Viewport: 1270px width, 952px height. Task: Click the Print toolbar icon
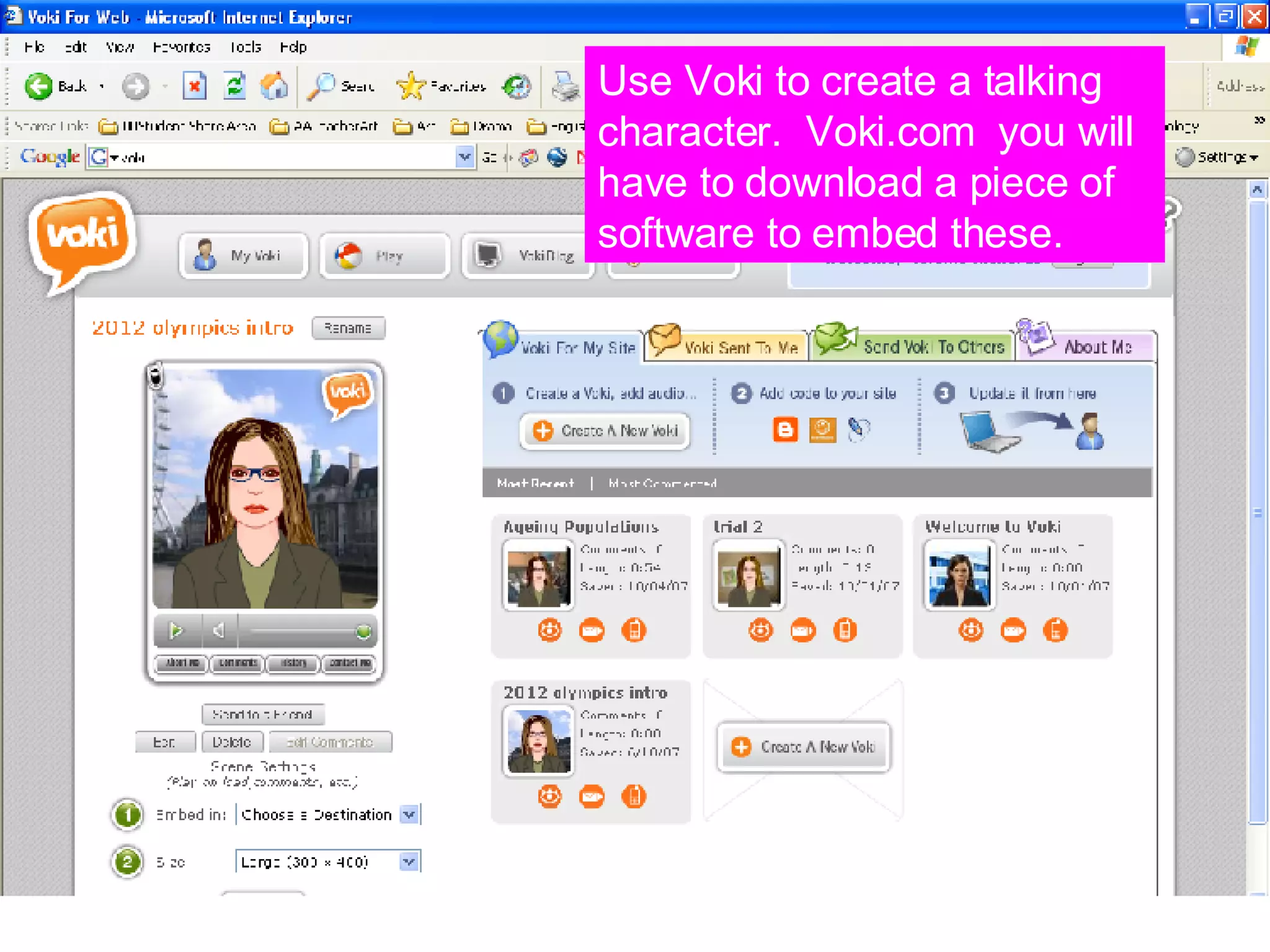[x=566, y=86]
